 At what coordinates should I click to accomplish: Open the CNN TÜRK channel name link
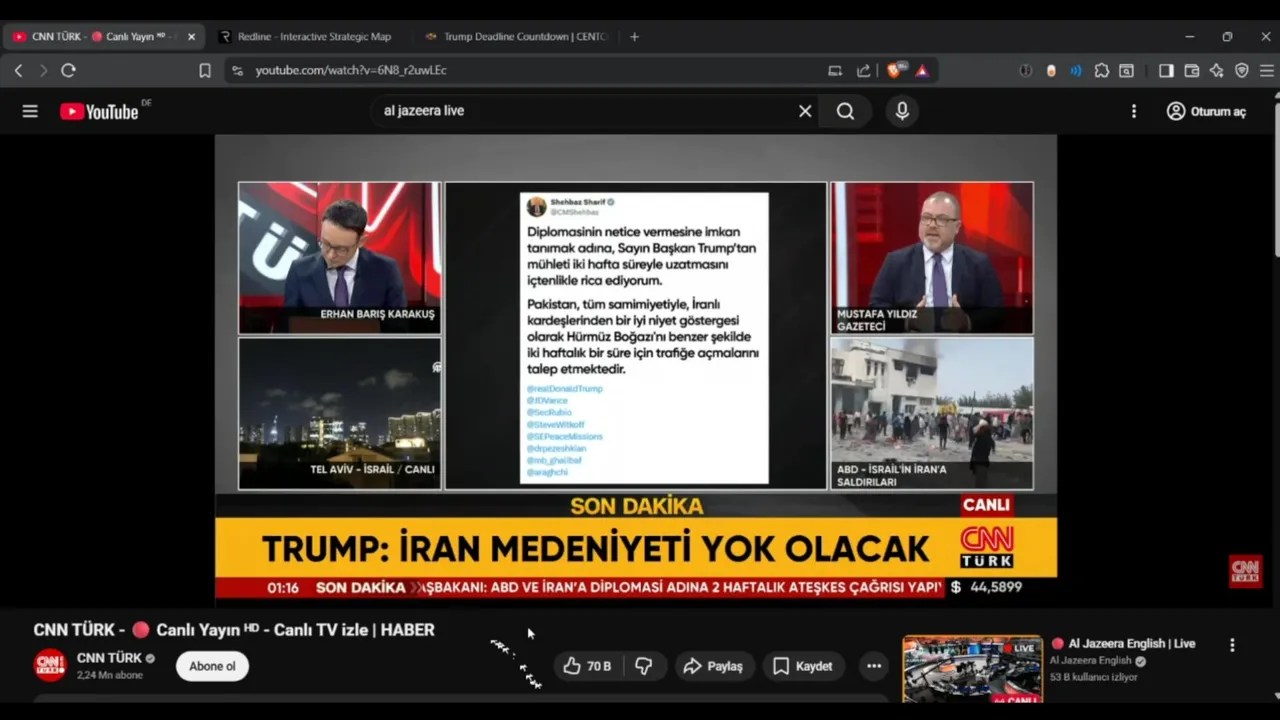(110, 658)
